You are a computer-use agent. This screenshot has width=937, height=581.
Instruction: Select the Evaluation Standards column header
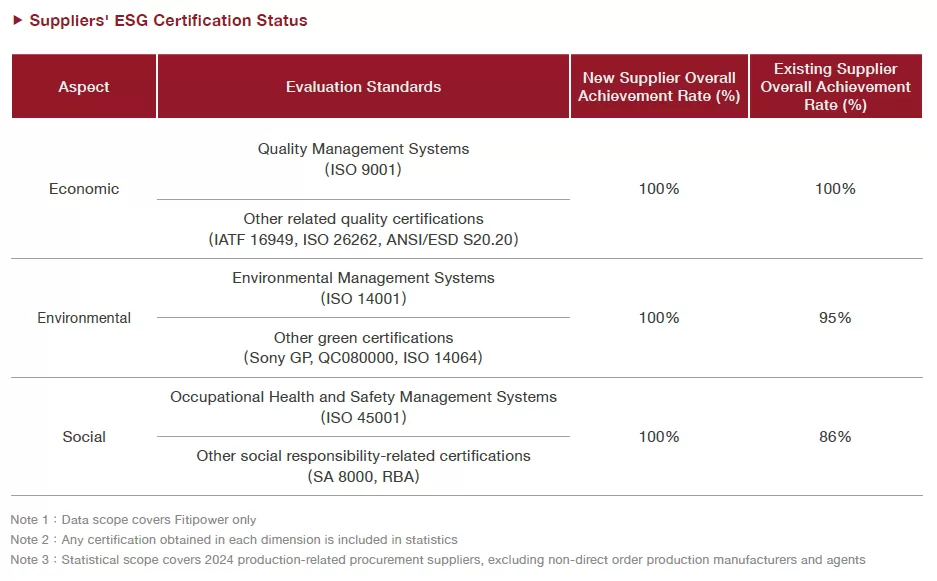(363, 87)
